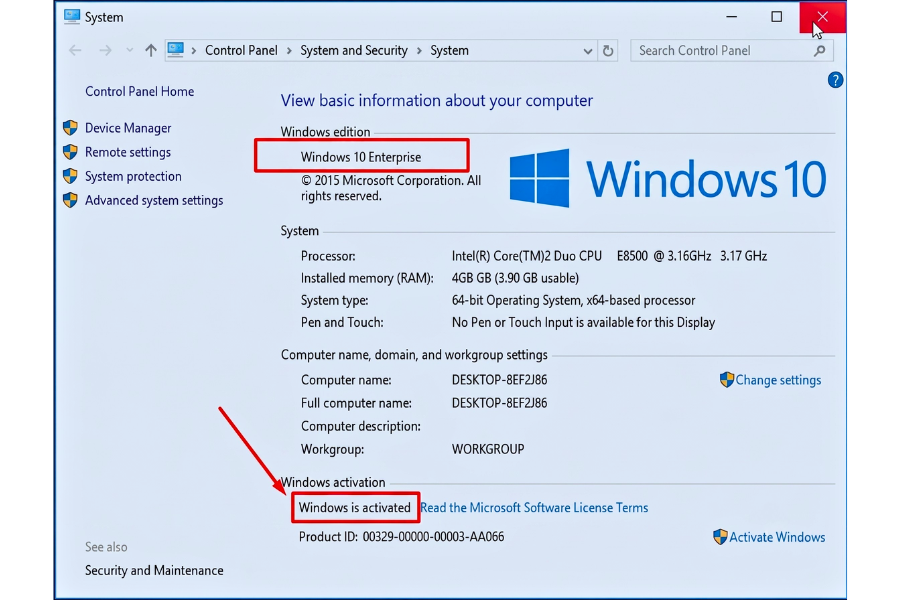Click Change settings link

[x=778, y=380]
